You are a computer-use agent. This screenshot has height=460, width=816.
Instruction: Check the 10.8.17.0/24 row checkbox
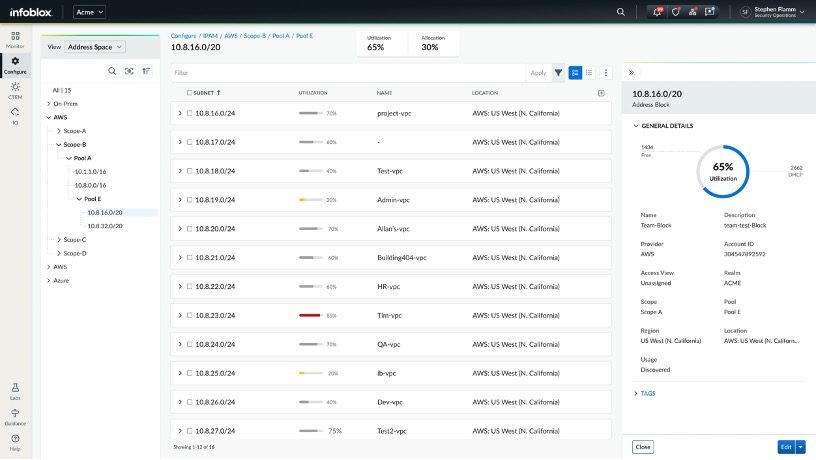pyautogui.click(x=189, y=142)
